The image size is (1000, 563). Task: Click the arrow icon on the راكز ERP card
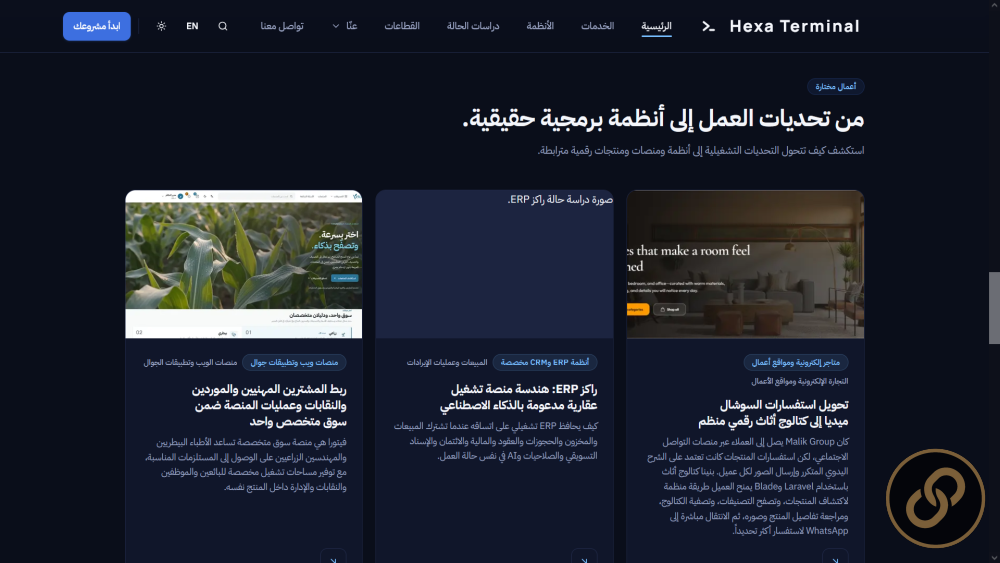tap(584, 559)
